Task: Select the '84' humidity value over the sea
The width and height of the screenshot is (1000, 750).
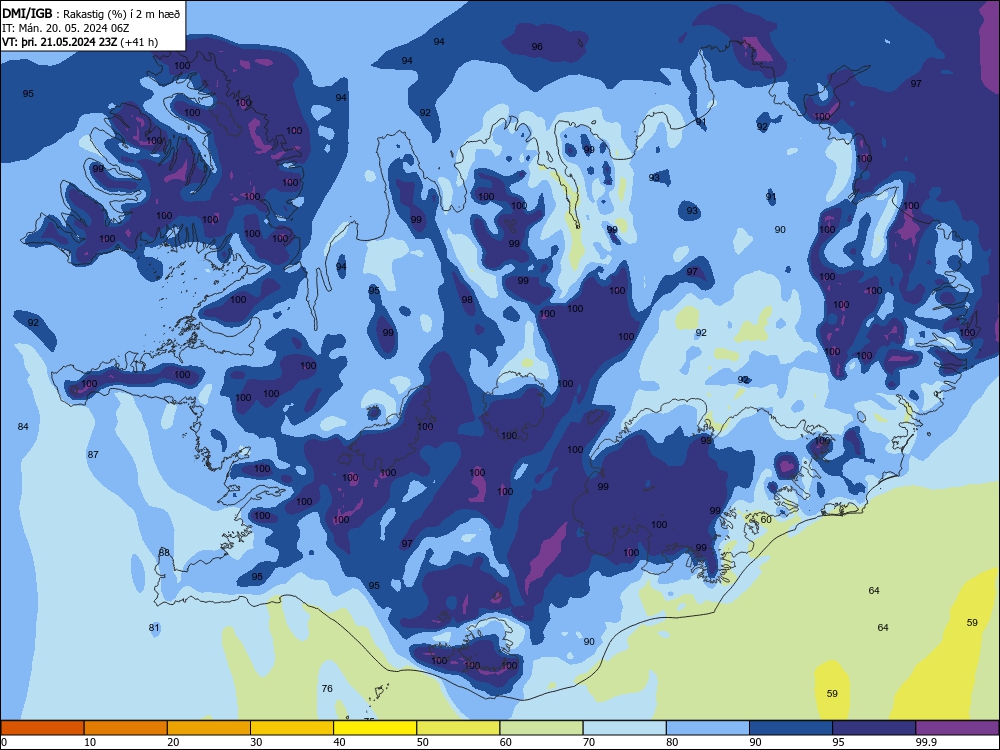Action: pyautogui.click(x=23, y=427)
